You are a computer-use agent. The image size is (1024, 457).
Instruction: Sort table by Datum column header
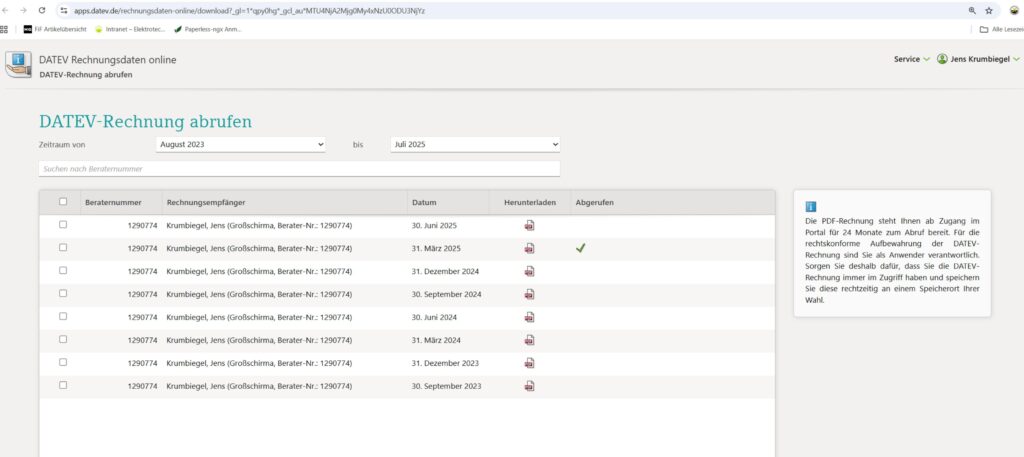[424, 203]
